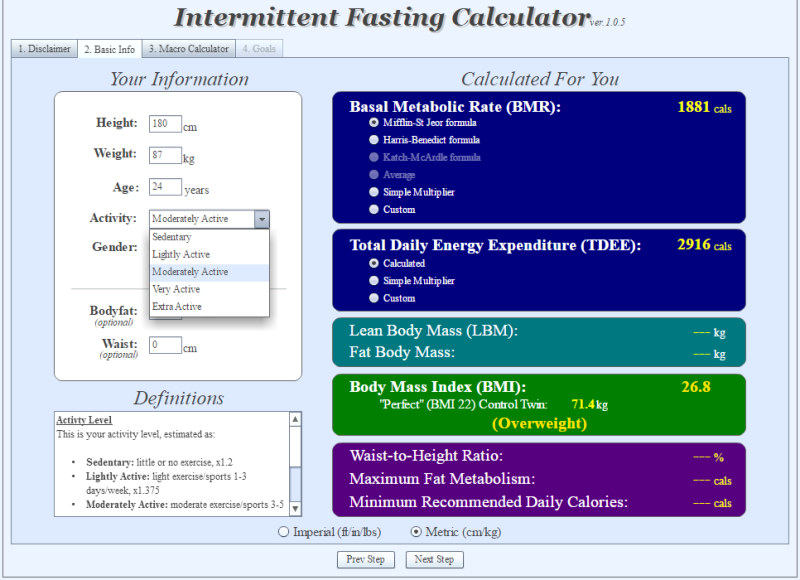Click the Prev Step button
This screenshot has width=800, height=580.
point(366,560)
